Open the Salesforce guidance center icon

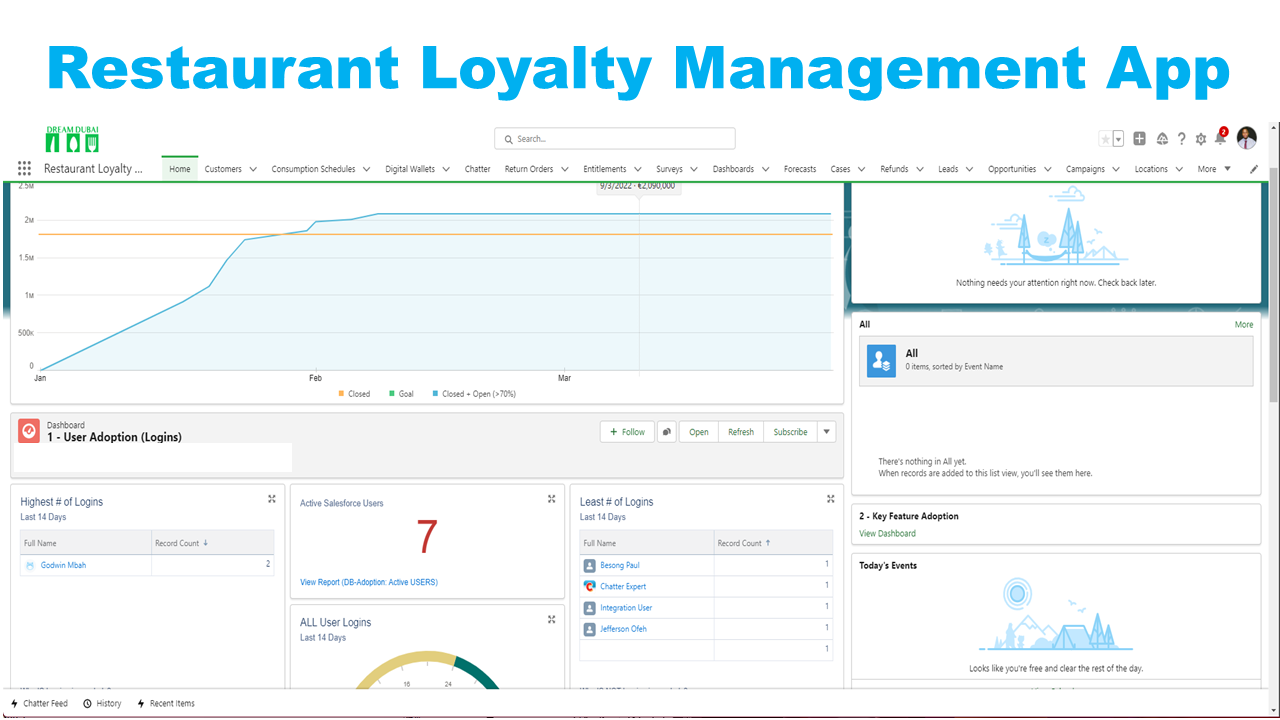[1162, 139]
